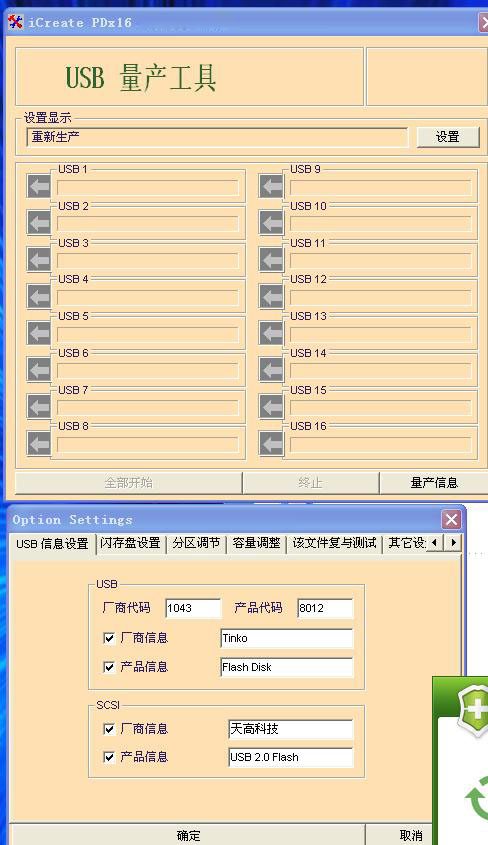Click the arrow icon for USB 1
Screen dimensions: 488x845
pos(39,186)
